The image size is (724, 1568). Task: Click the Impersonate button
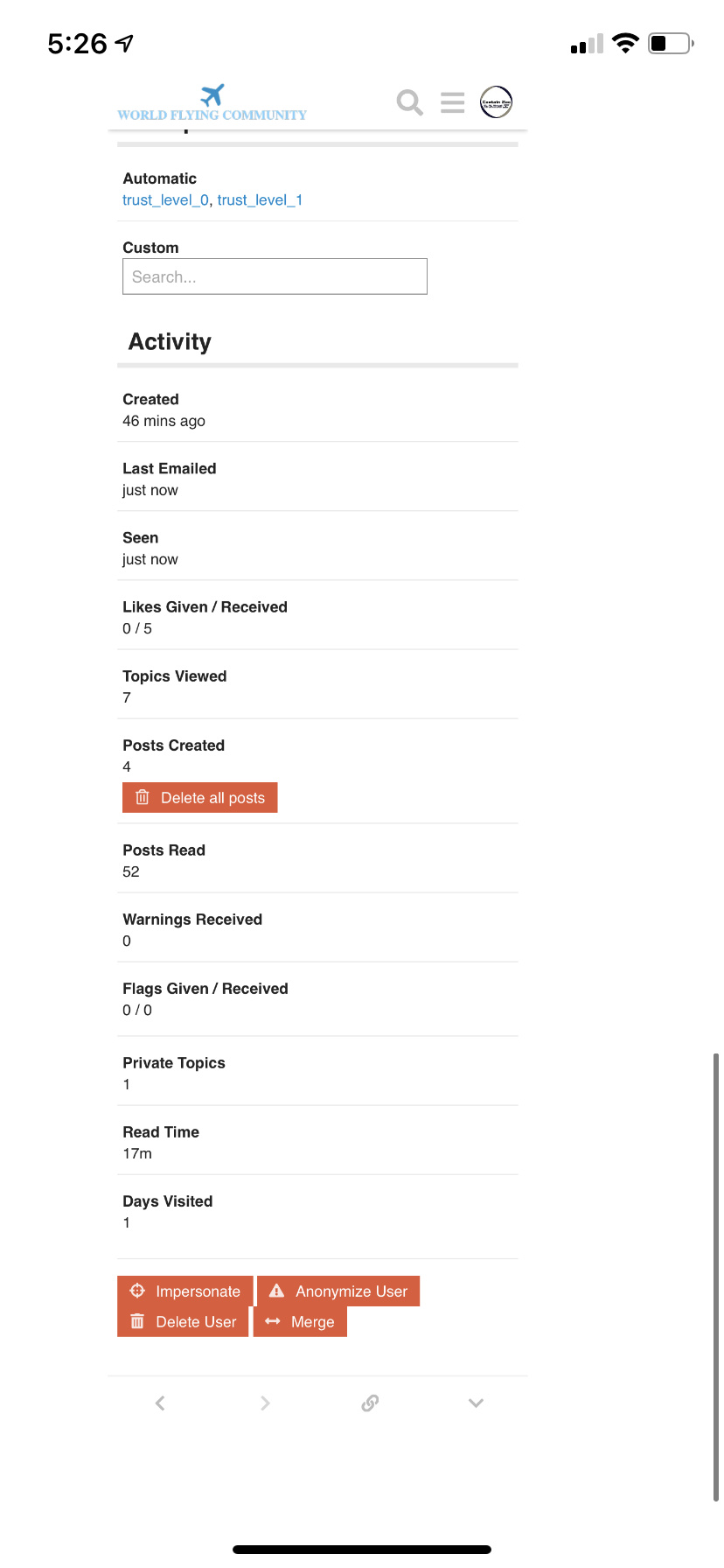[185, 1291]
